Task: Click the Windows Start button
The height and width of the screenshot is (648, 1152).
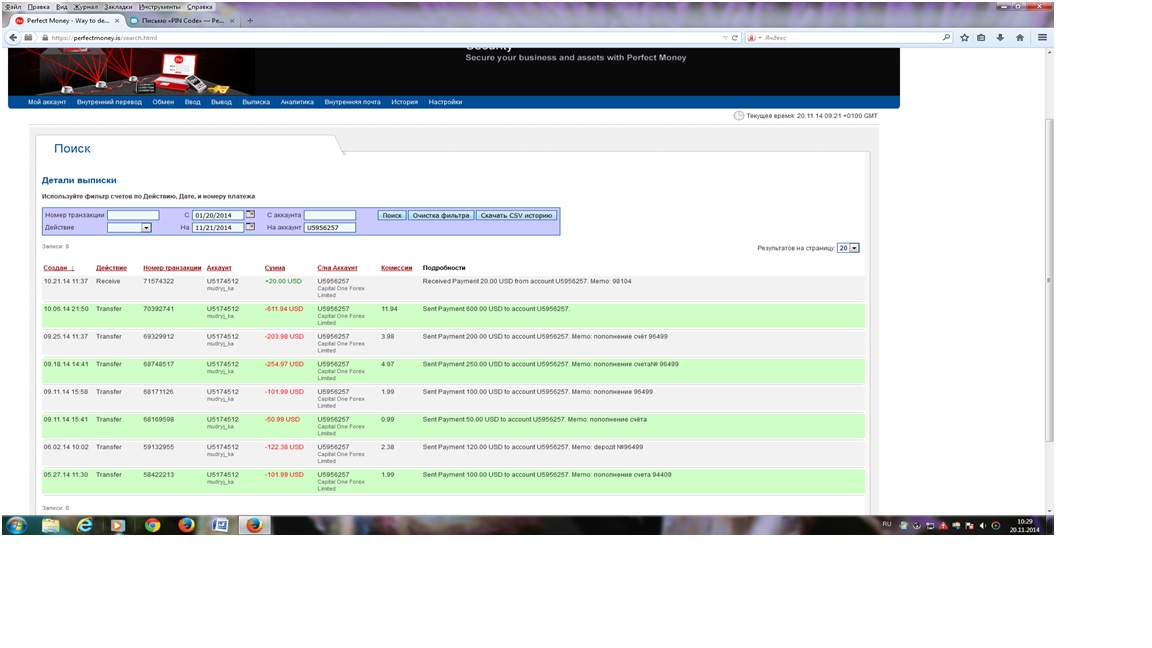Action: [x=16, y=525]
